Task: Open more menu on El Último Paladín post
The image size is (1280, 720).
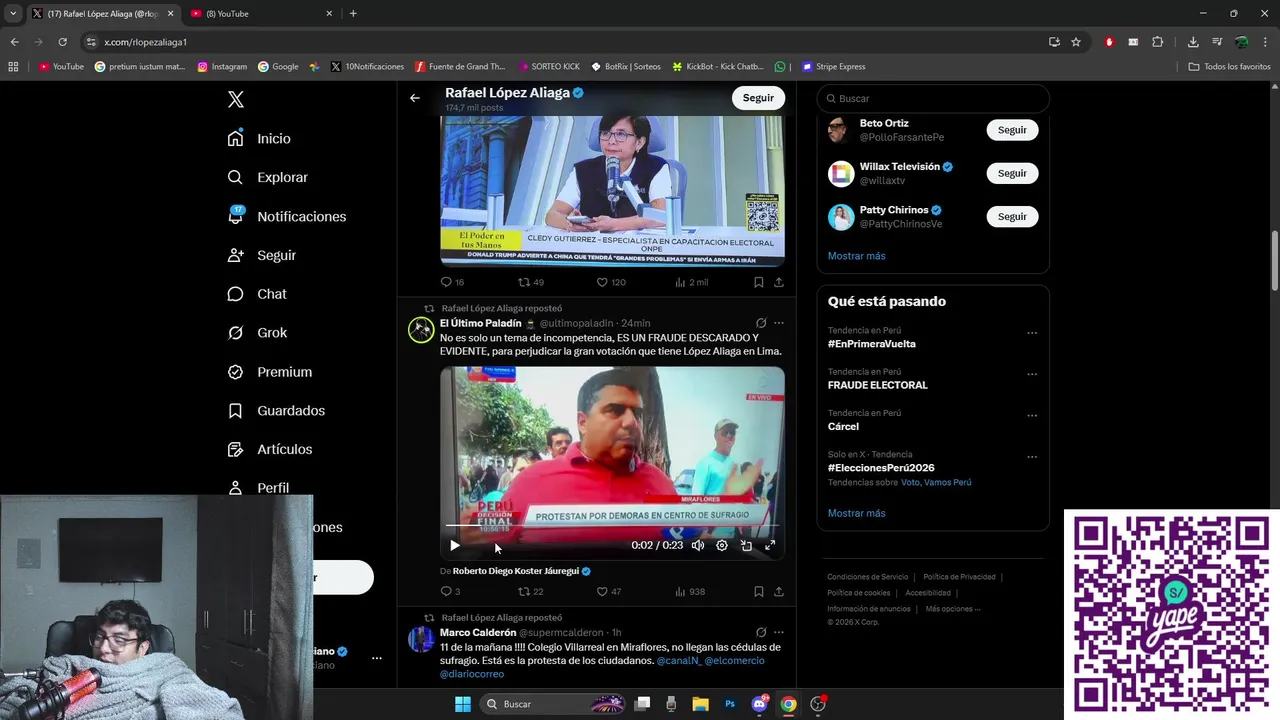Action: click(x=779, y=323)
